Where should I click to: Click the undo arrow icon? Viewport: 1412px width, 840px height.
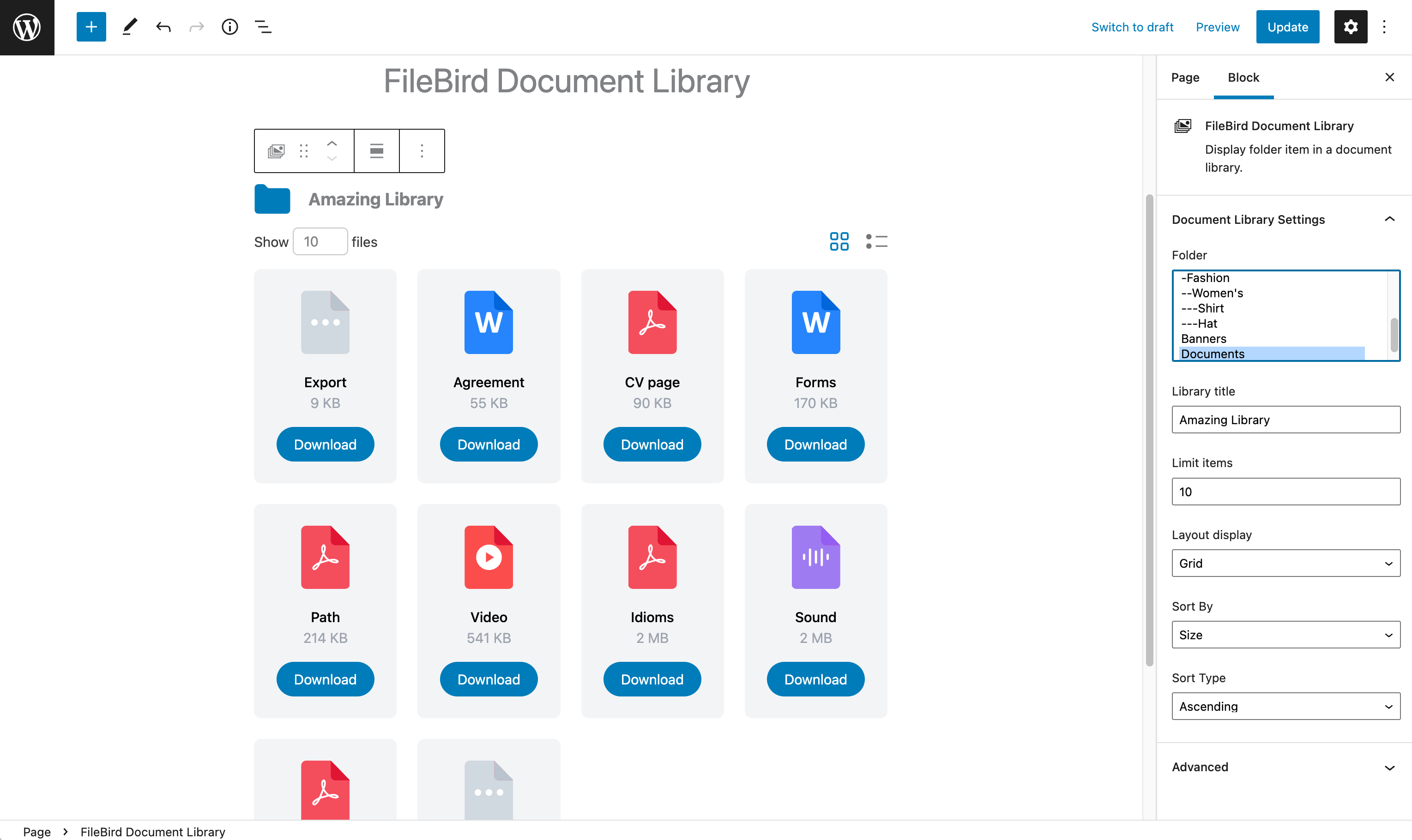163,26
